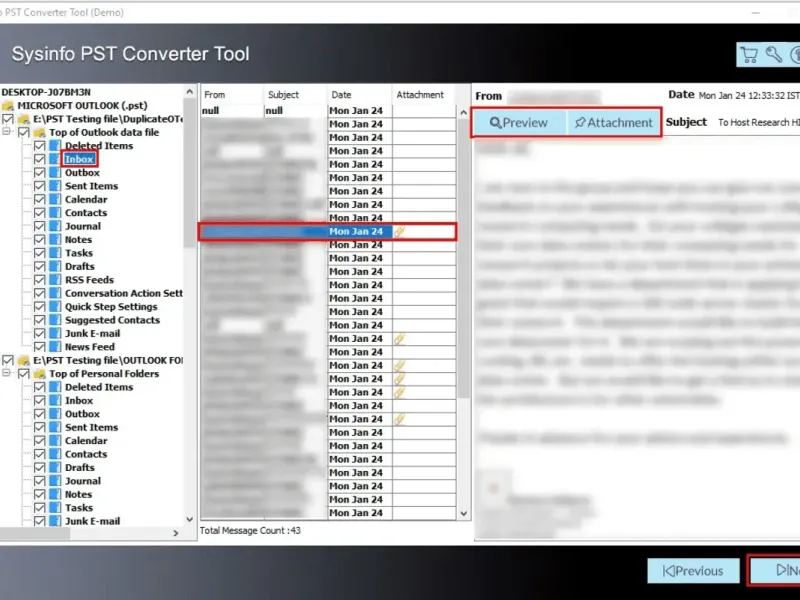Screen dimensions: 800x600
Task: Click the blue icon beside the first Calendar
Action: [x=55, y=199]
